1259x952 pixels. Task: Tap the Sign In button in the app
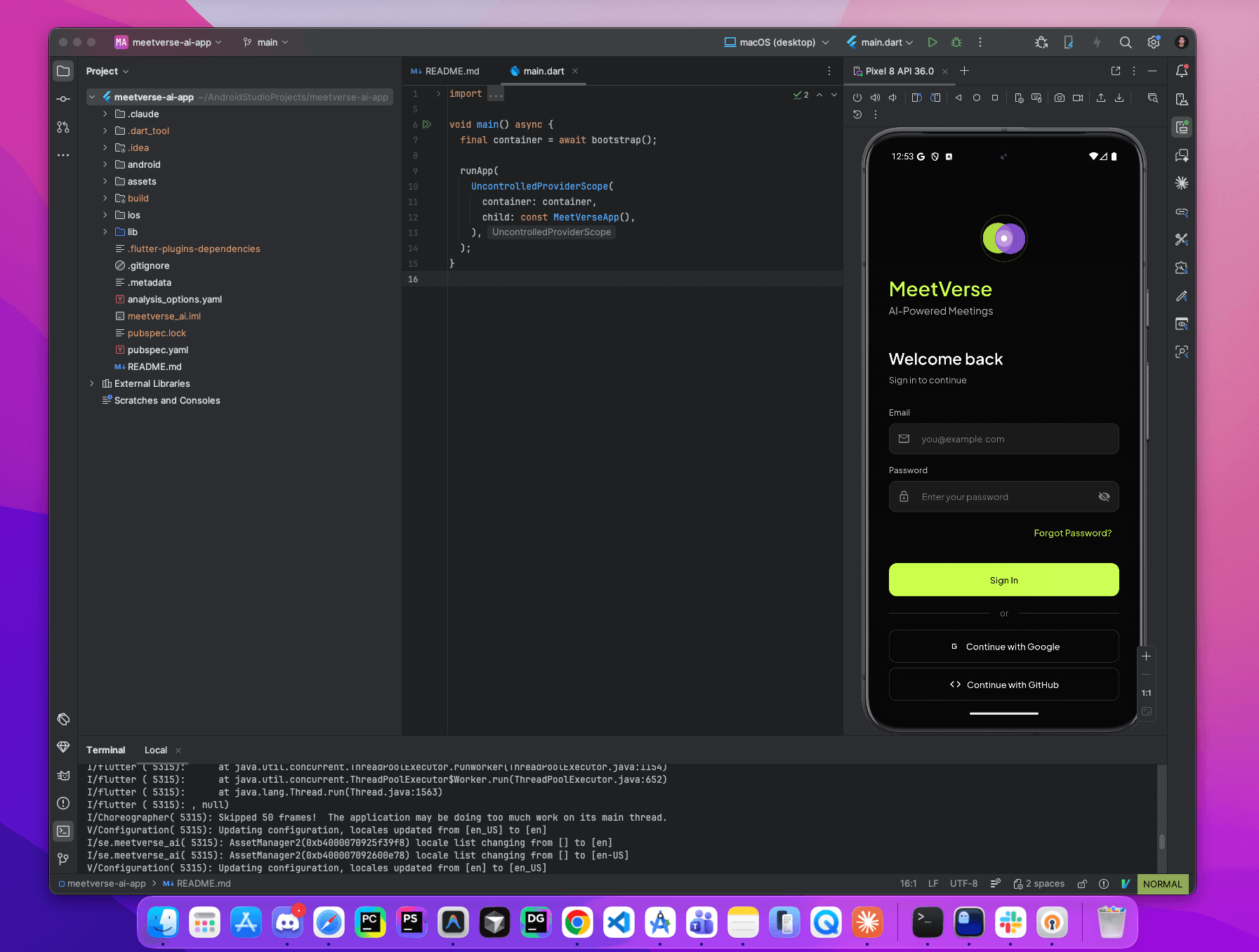pos(1003,580)
